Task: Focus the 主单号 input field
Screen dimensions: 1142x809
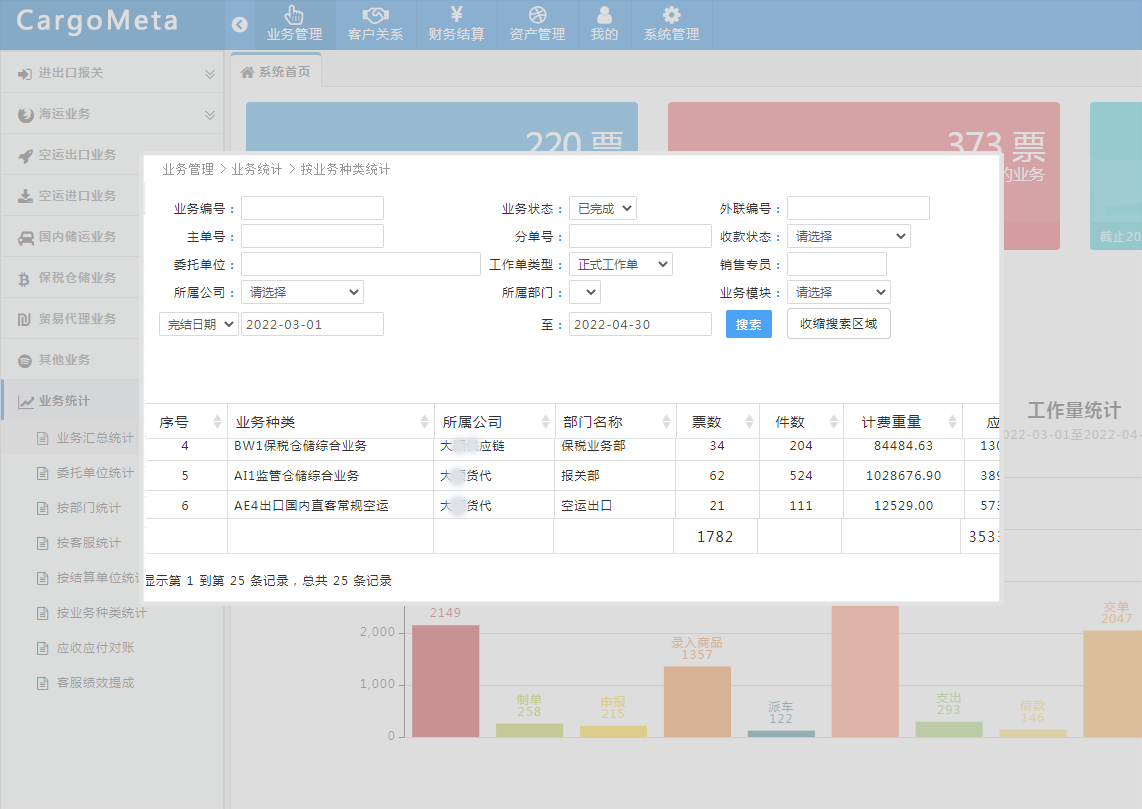Action: (312, 236)
